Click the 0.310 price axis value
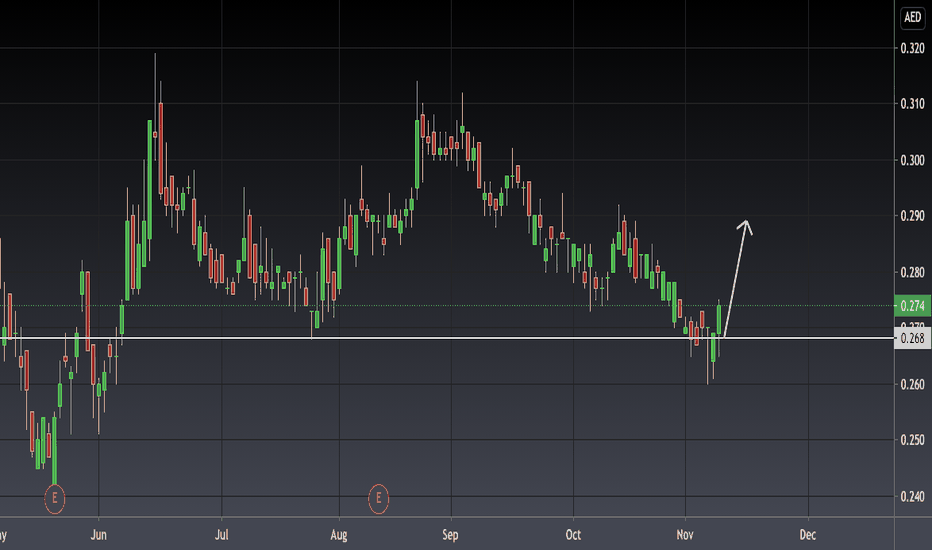Image resolution: width=932 pixels, height=550 pixels. click(x=912, y=104)
